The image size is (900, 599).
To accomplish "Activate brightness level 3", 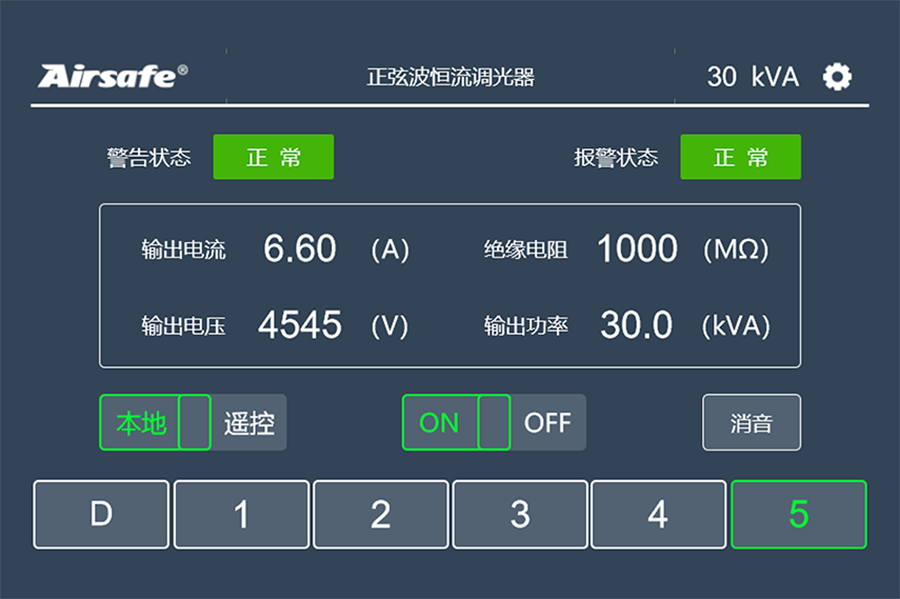I will (x=519, y=514).
